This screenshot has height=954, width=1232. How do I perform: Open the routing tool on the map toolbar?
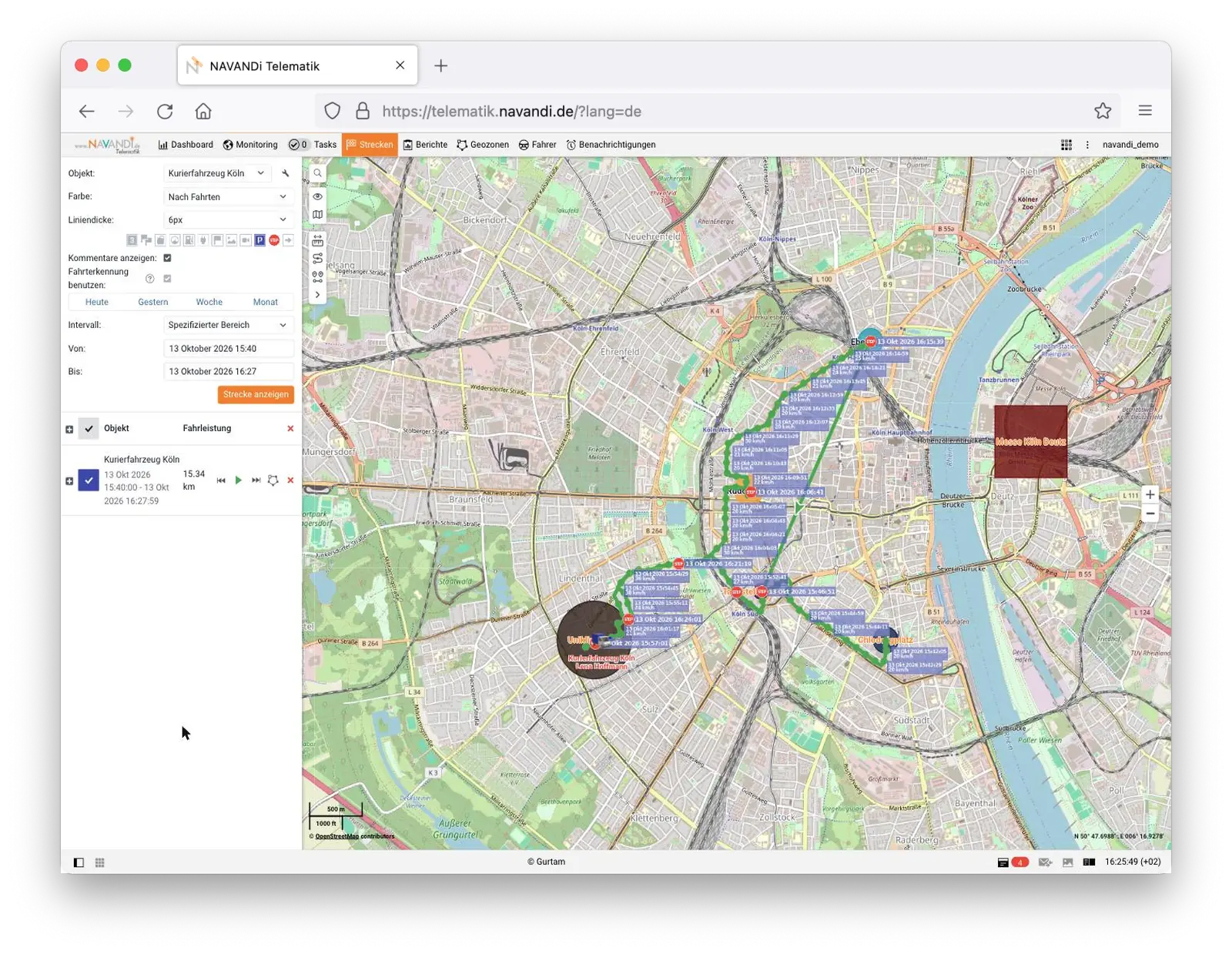click(317, 259)
